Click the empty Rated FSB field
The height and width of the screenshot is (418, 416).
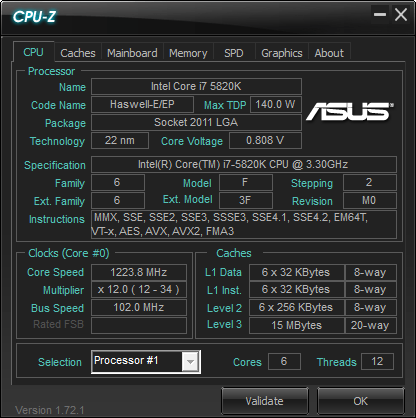point(139,325)
